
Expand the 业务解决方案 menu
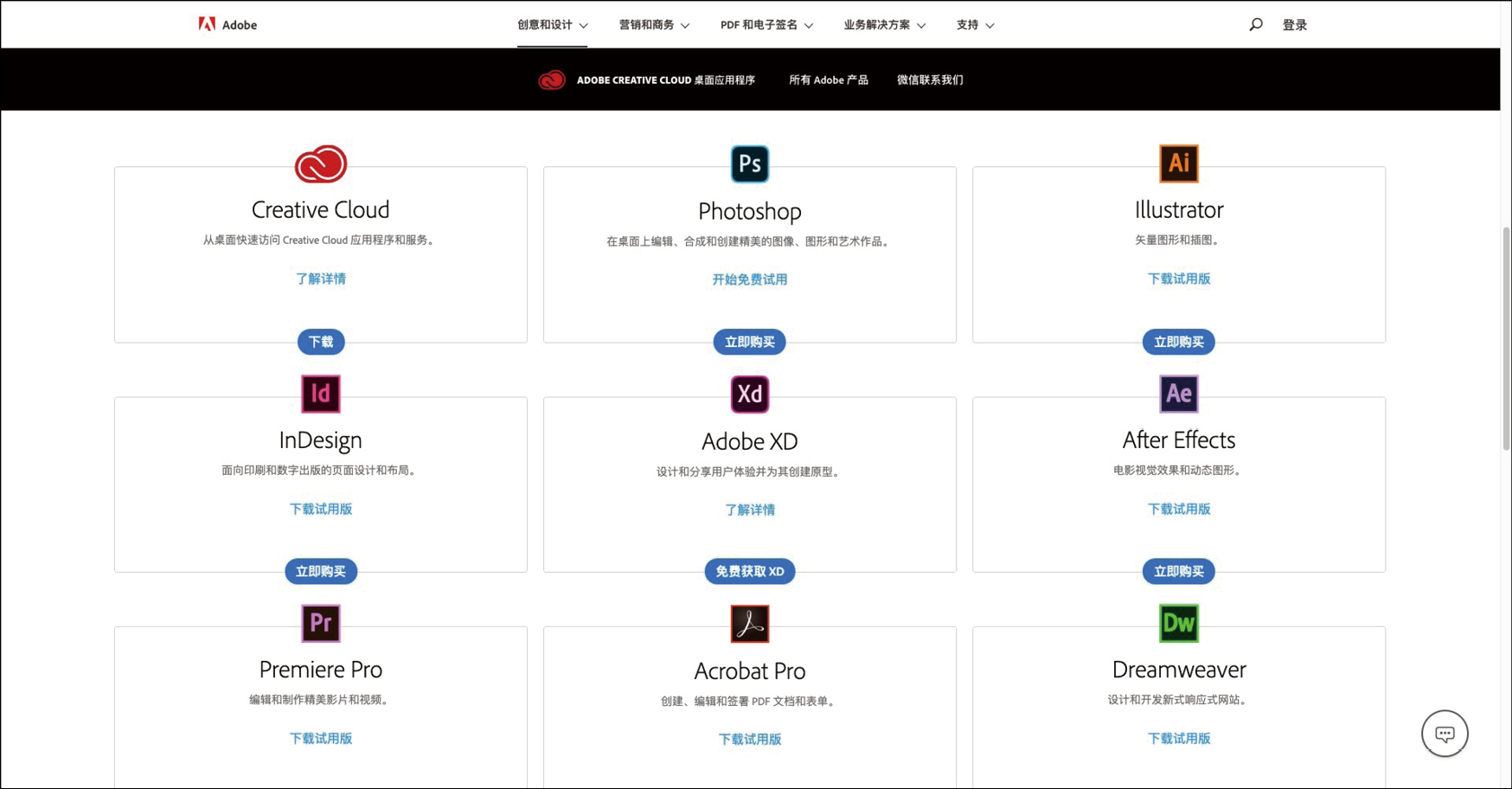click(884, 25)
